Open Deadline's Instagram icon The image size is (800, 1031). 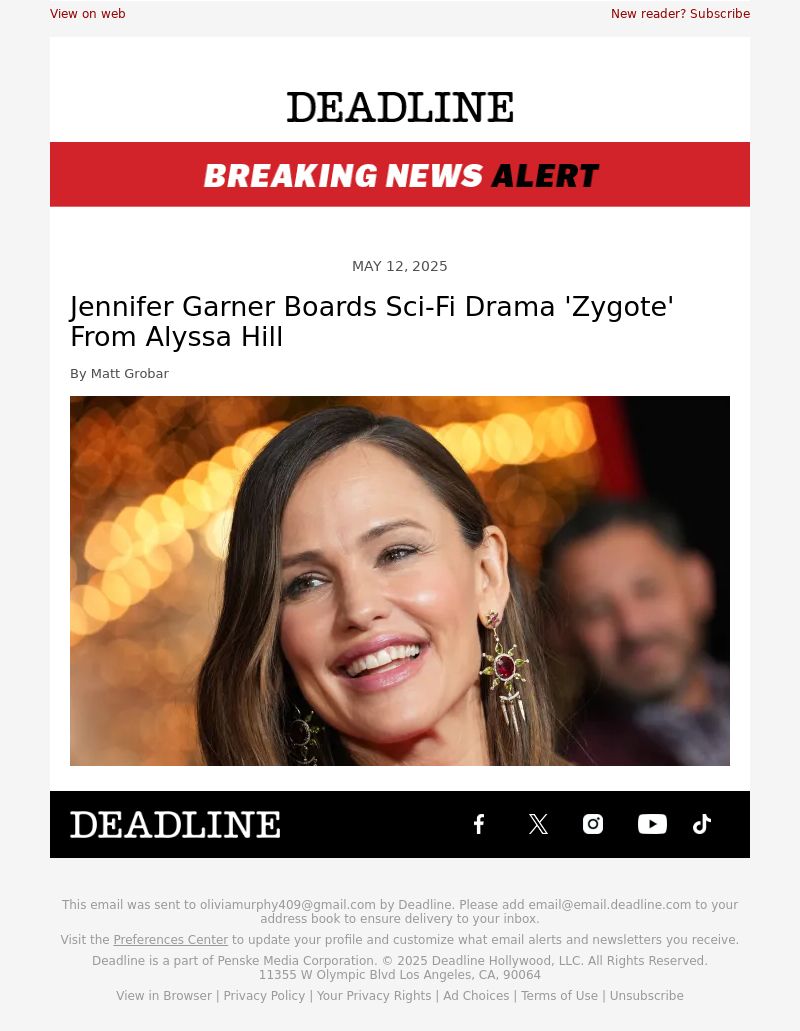(x=593, y=824)
